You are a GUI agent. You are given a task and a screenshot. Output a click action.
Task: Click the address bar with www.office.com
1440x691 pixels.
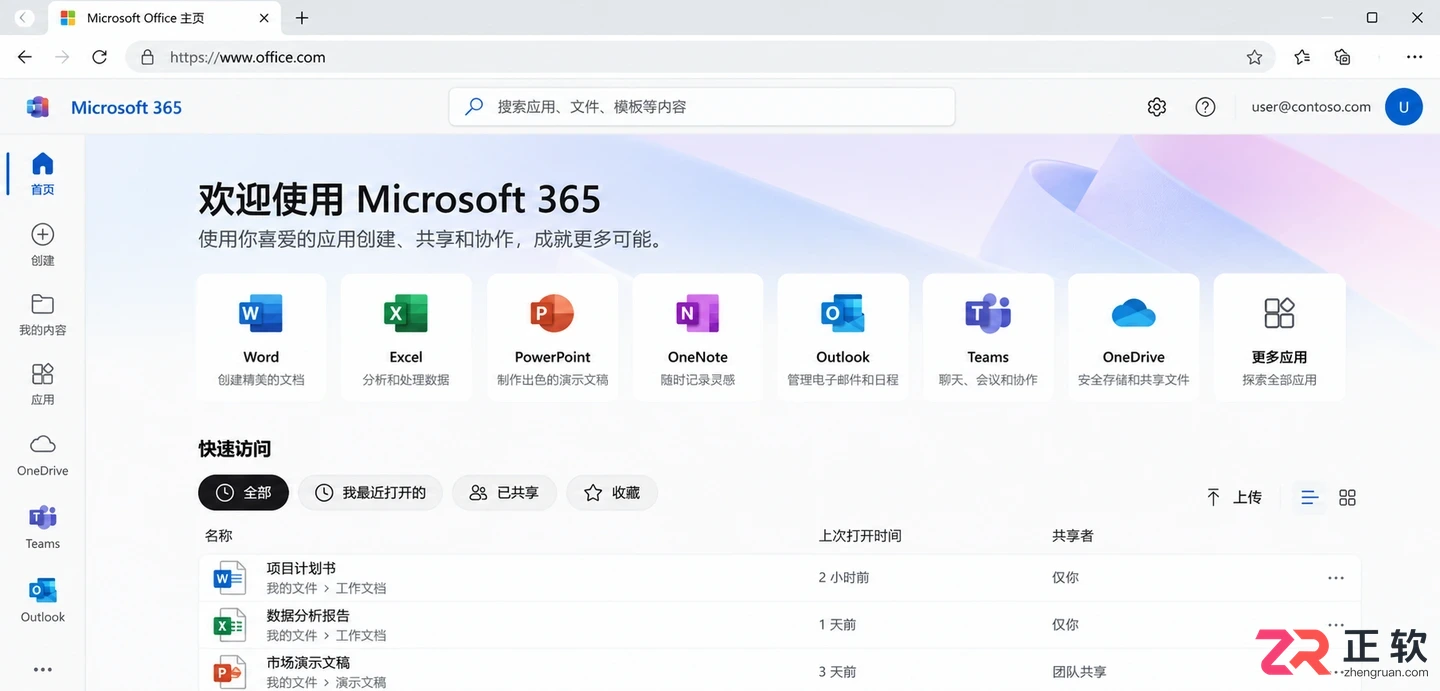tap(700, 57)
